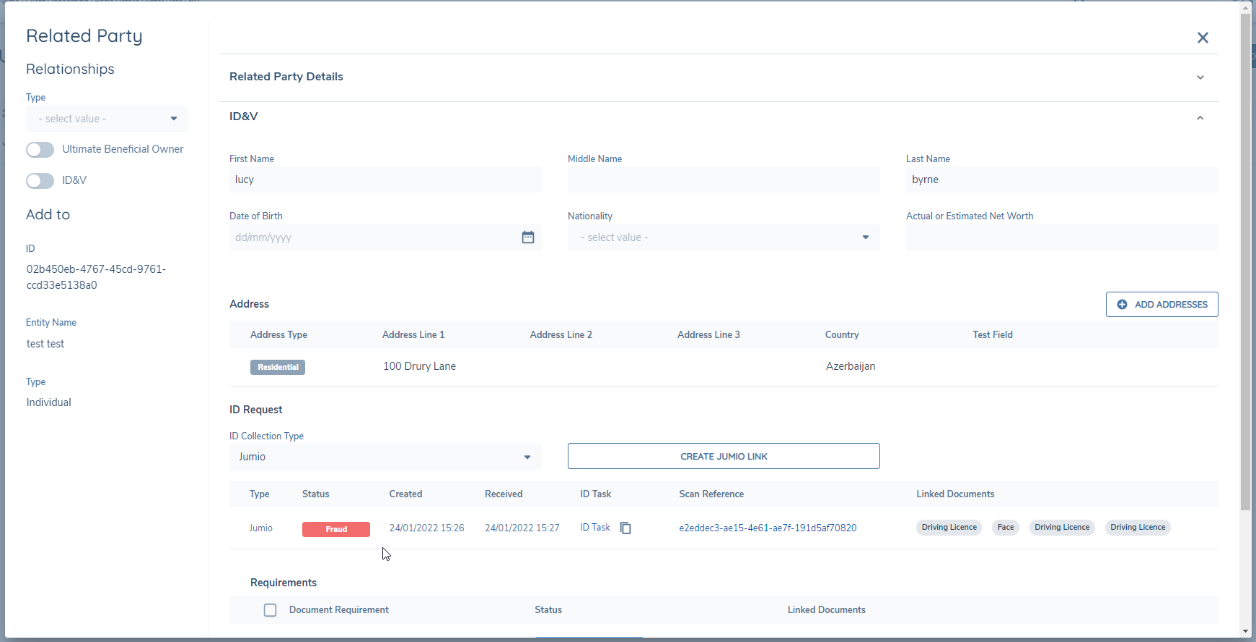Image resolution: width=1256 pixels, height=642 pixels.
Task: Click the Residential address type badge
Action: (x=277, y=366)
